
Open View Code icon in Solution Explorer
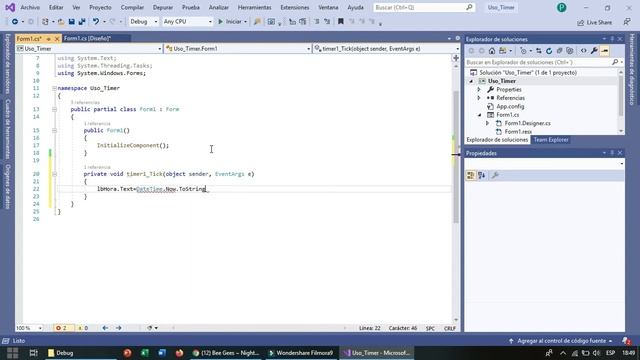point(584,51)
